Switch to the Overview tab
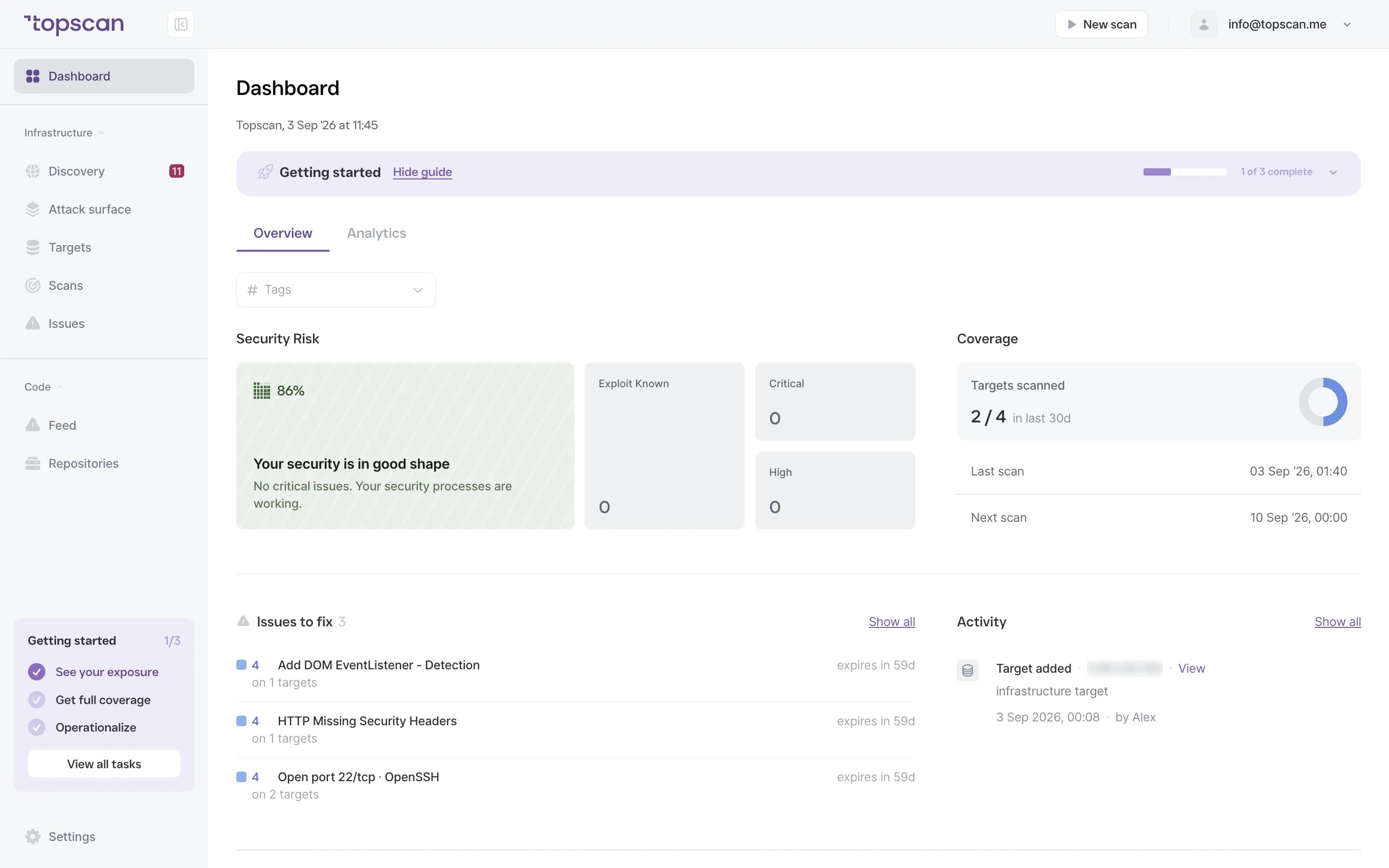The height and width of the screenshot is (868, 1389). 283,233
